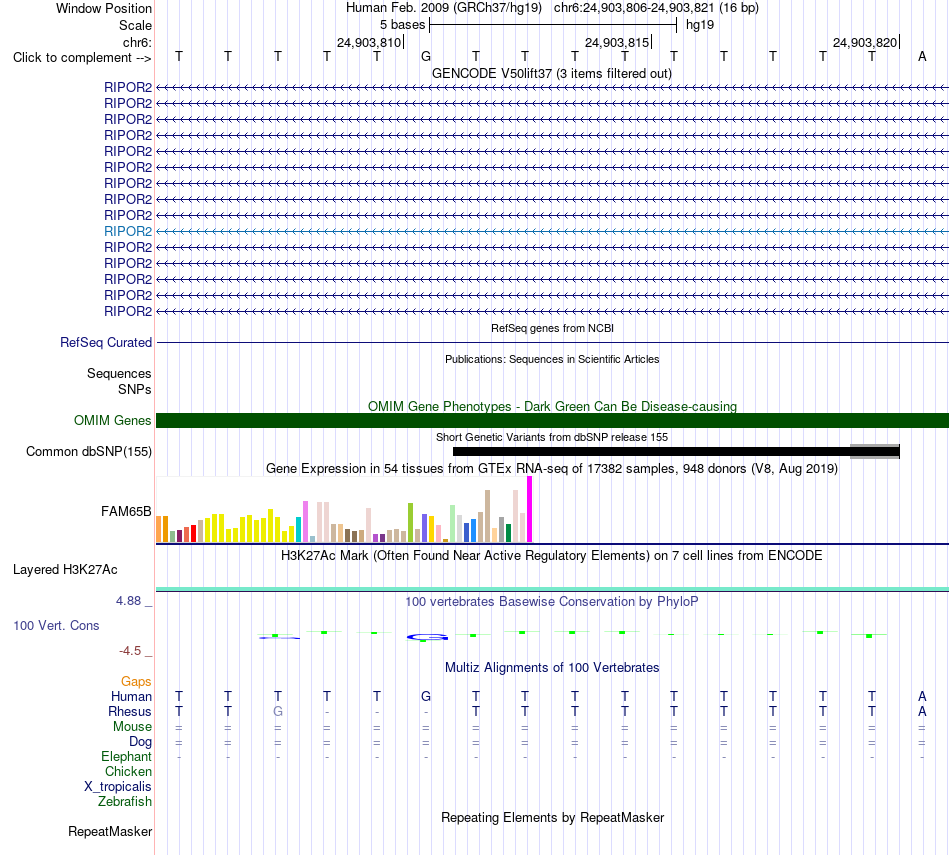Viewport: 950px width, 855px height.
Task: Open the RepeatMasker track label
Action: click(x=110, y=831)
